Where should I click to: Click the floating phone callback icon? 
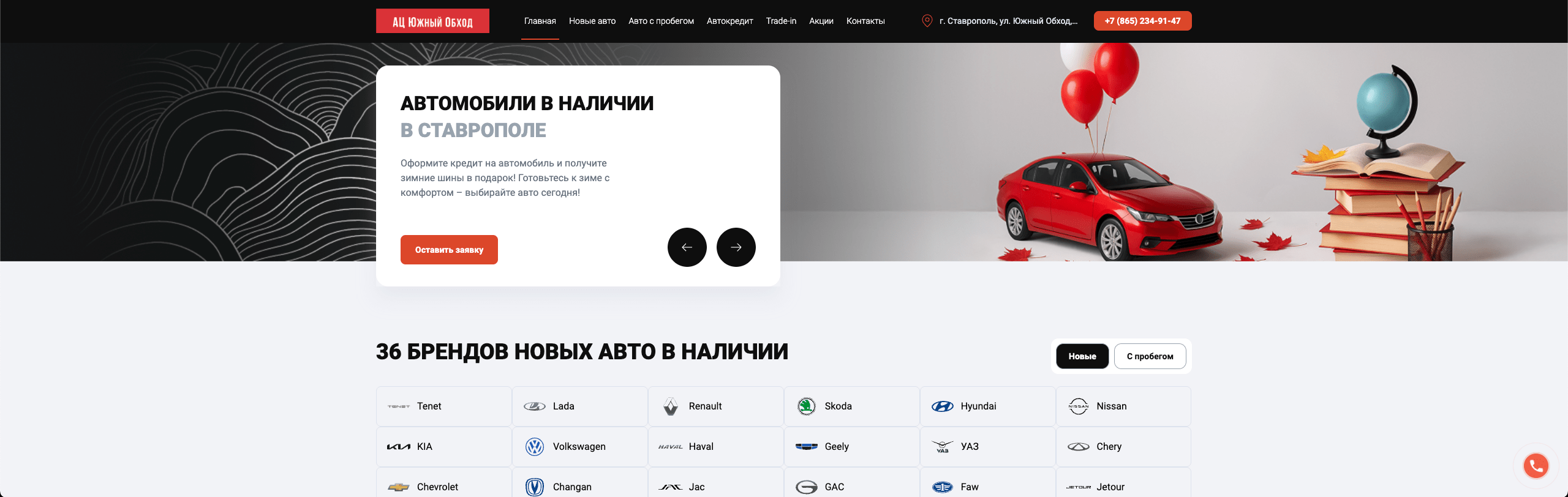1536,466
